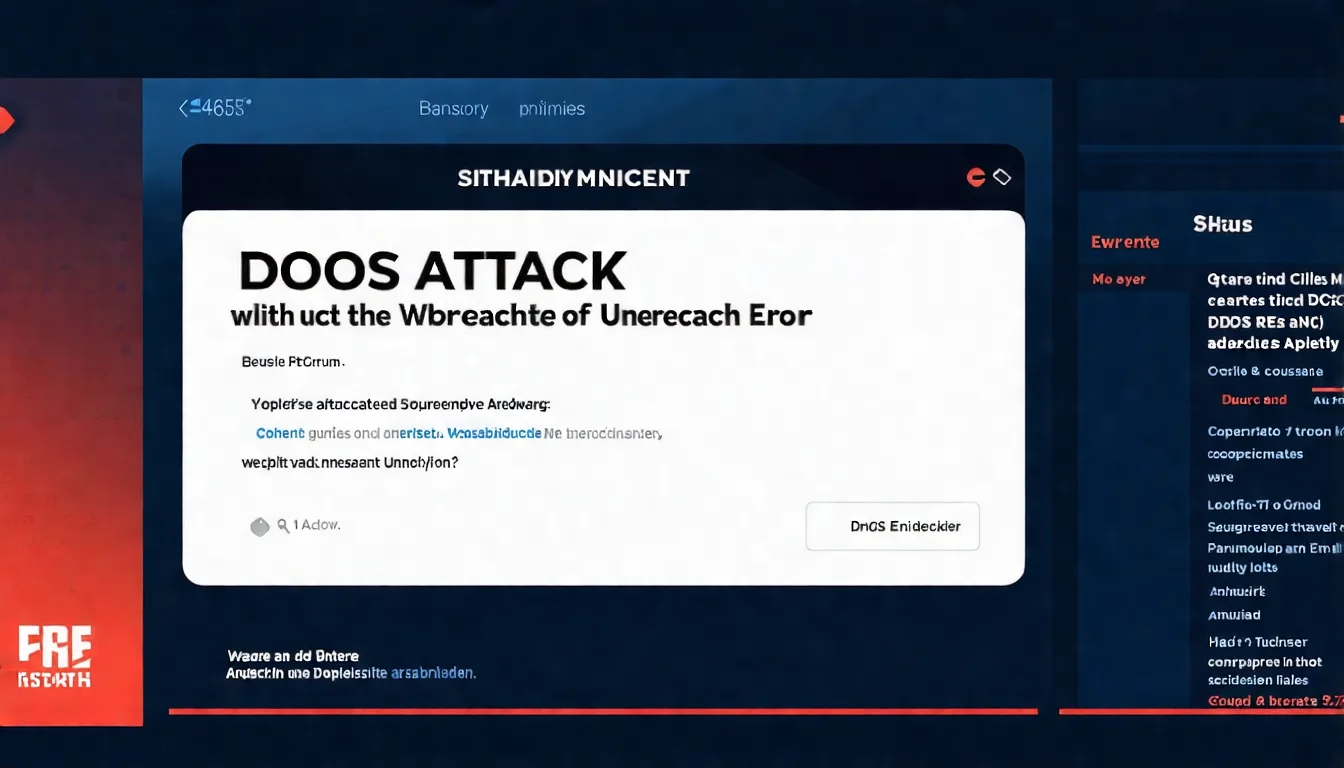Expand the SHus panel heading
The height and width of the screenshot is (768, 1344).
point(1222,224)
